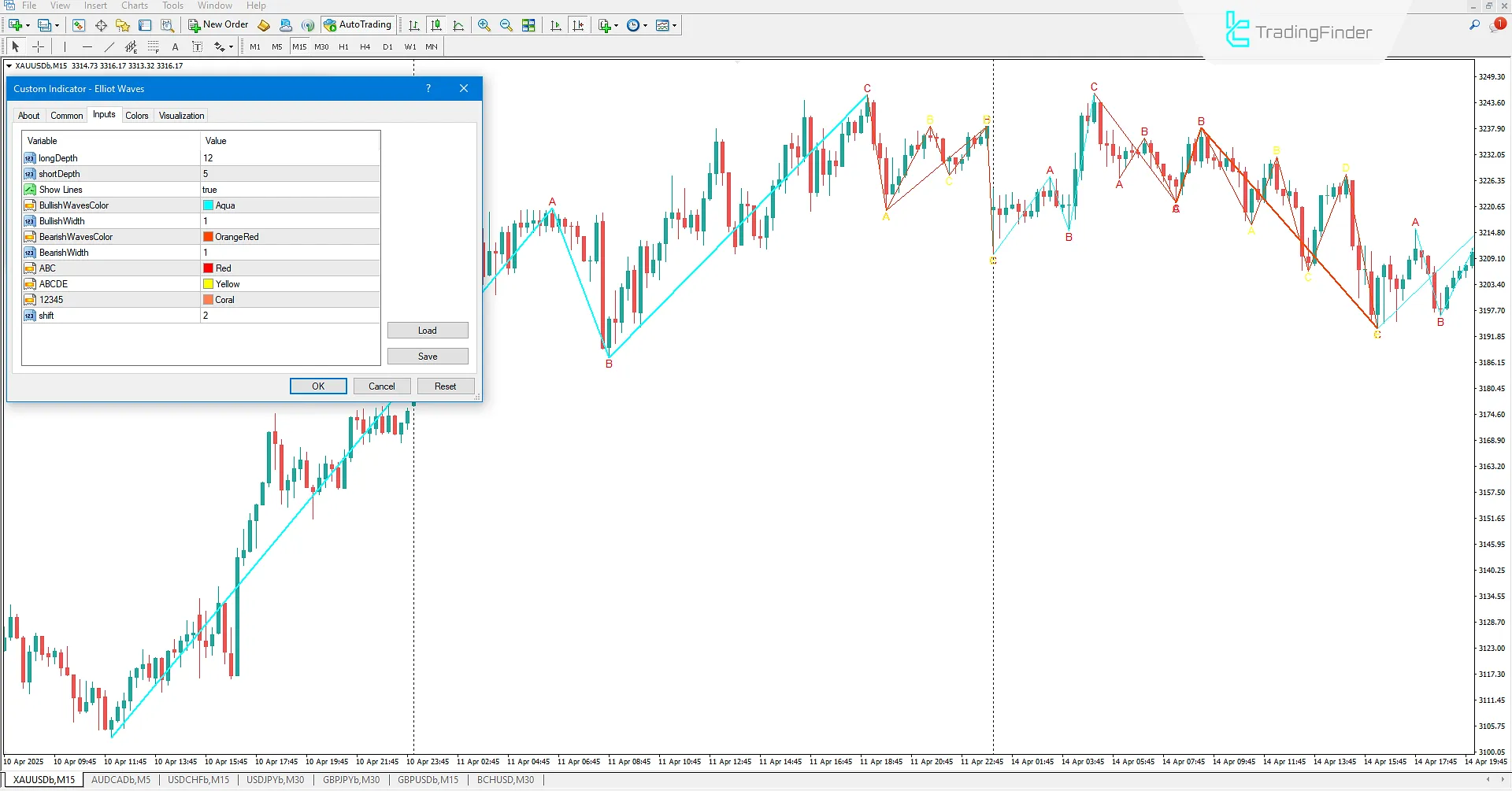The image size is (1512, 791).
Task: Tile the chart windows
Action: [528, 25]
